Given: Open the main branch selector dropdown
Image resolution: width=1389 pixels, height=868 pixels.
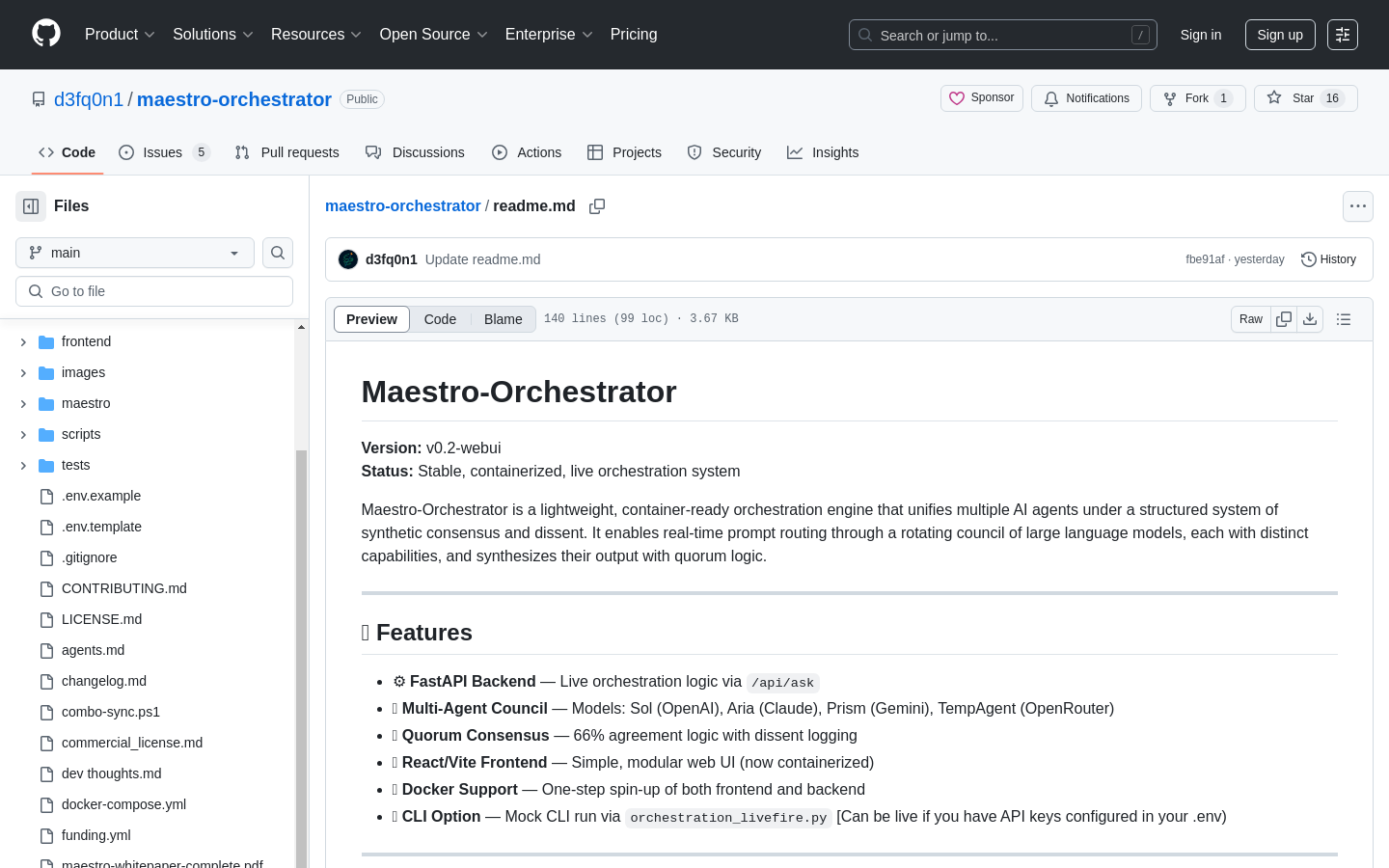Looking at the screenshot, I should tap(135, 253).
